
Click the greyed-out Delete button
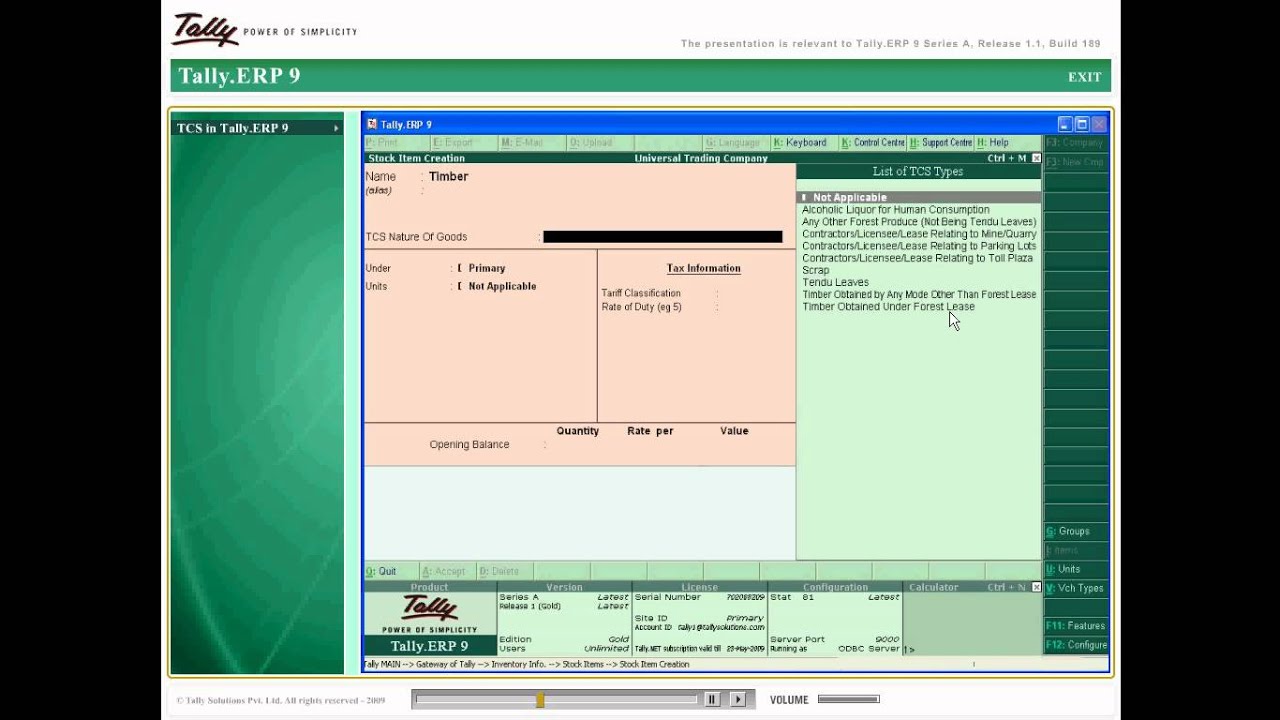click(499, 571)
